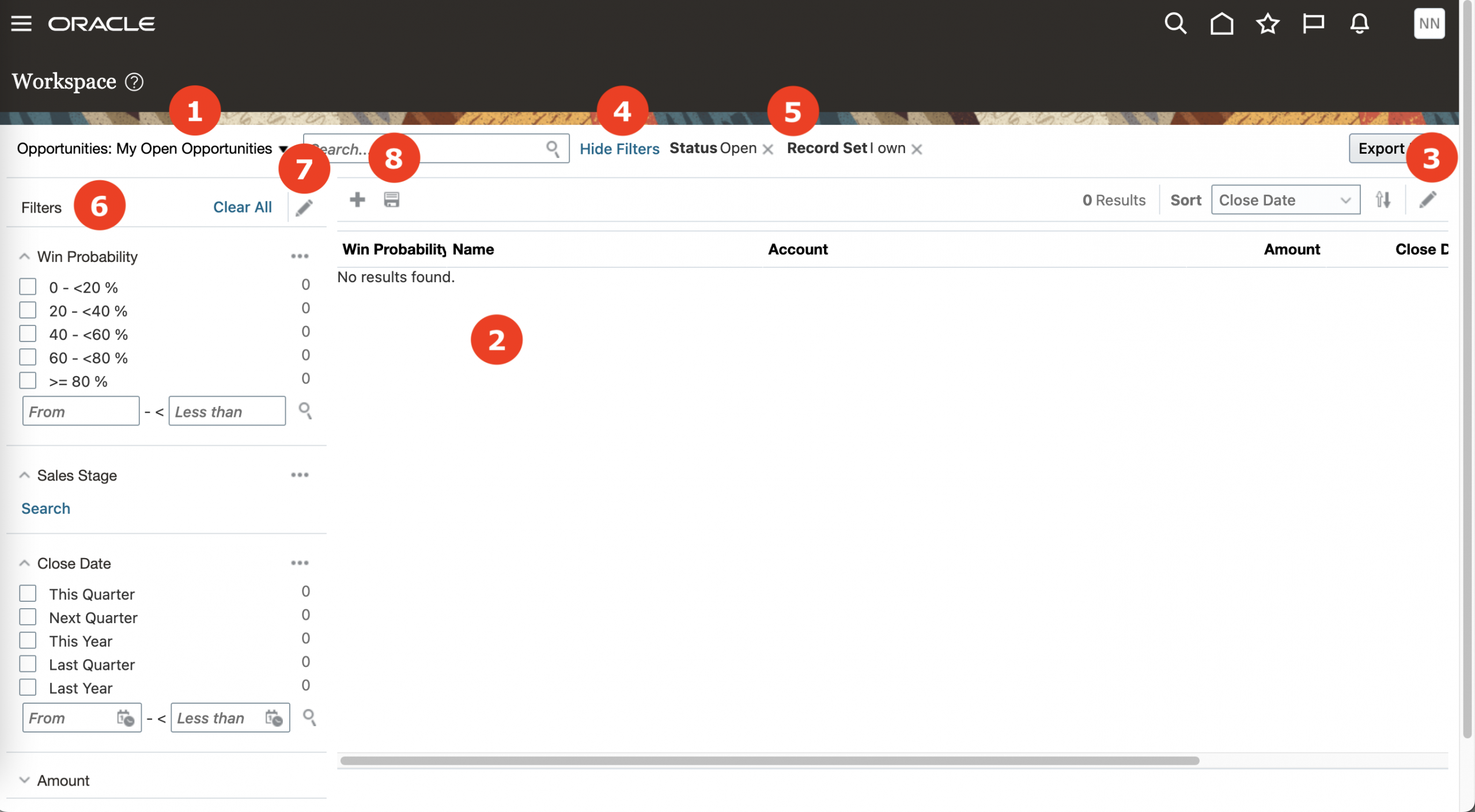Viewport: 1475px width, 812px height.
Task: Go to the home icon
Action: [x=1221, y=23]
